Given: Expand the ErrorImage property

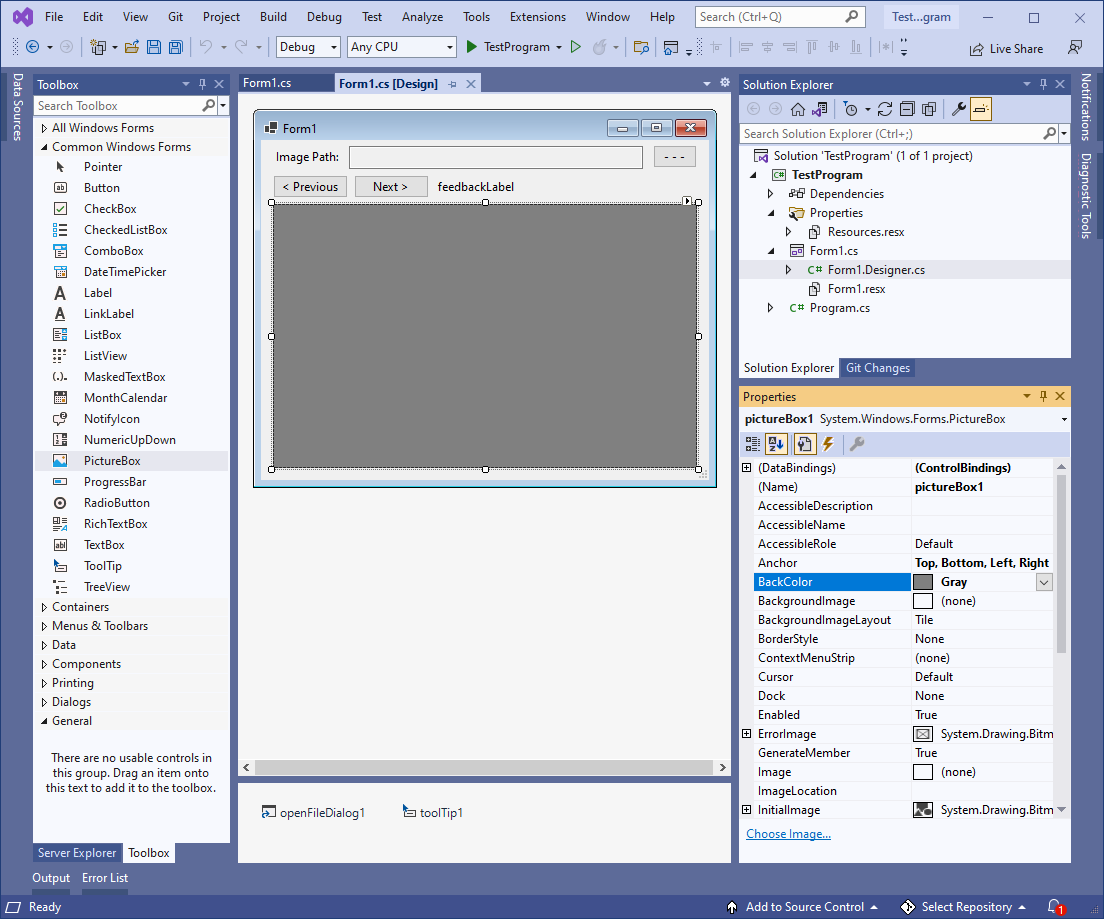Looking at the screenshot, I should click(x=746, y=734).
